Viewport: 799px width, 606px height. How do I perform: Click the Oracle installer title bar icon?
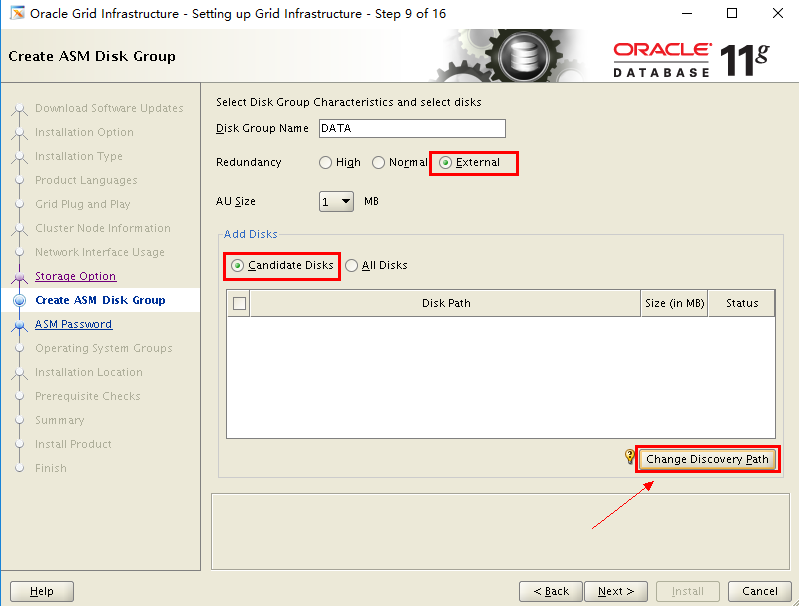click(17, 13)
